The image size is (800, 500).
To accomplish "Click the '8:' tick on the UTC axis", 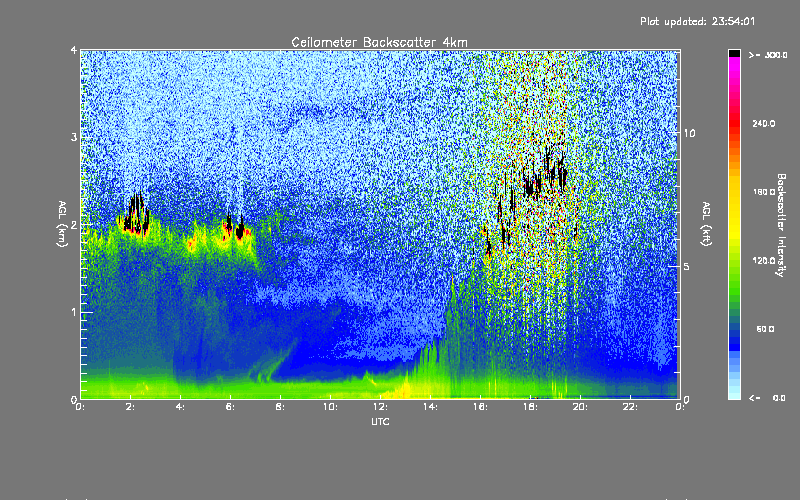I will click(x=281, y=407).
